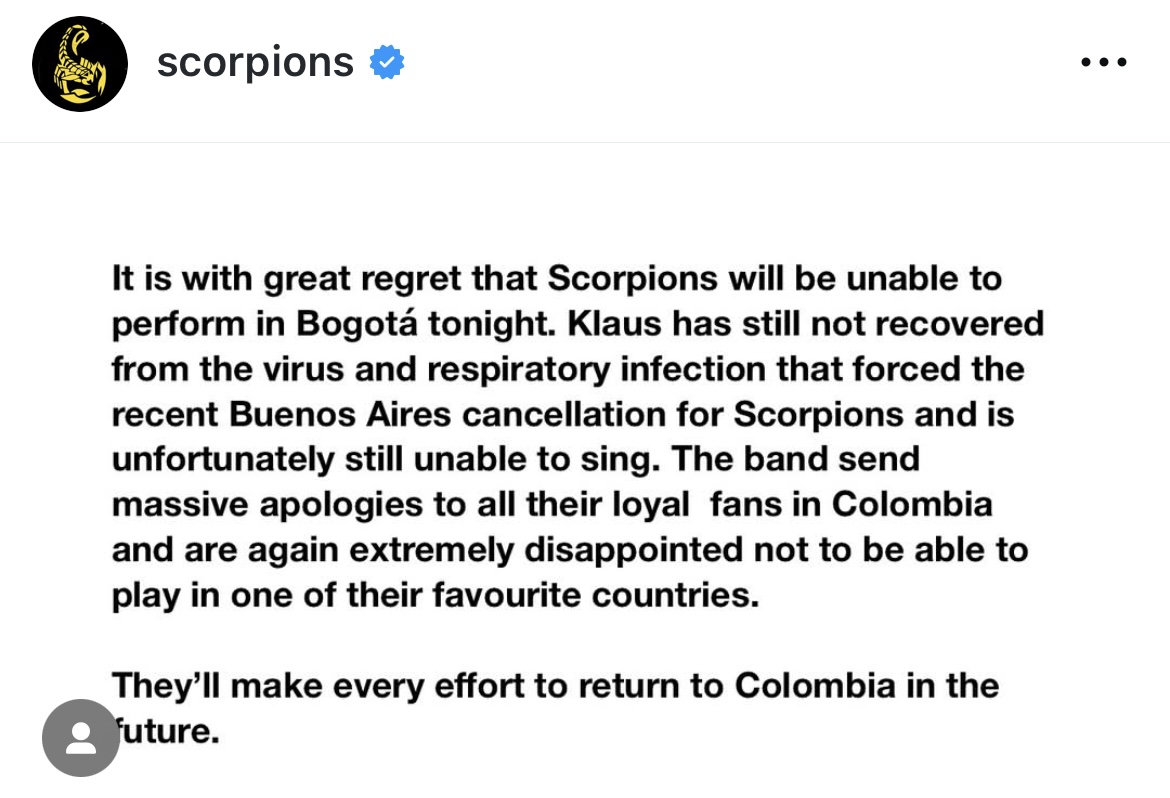
Task: Click the rightmost dot of the options menu
Action: (1121, 62)
